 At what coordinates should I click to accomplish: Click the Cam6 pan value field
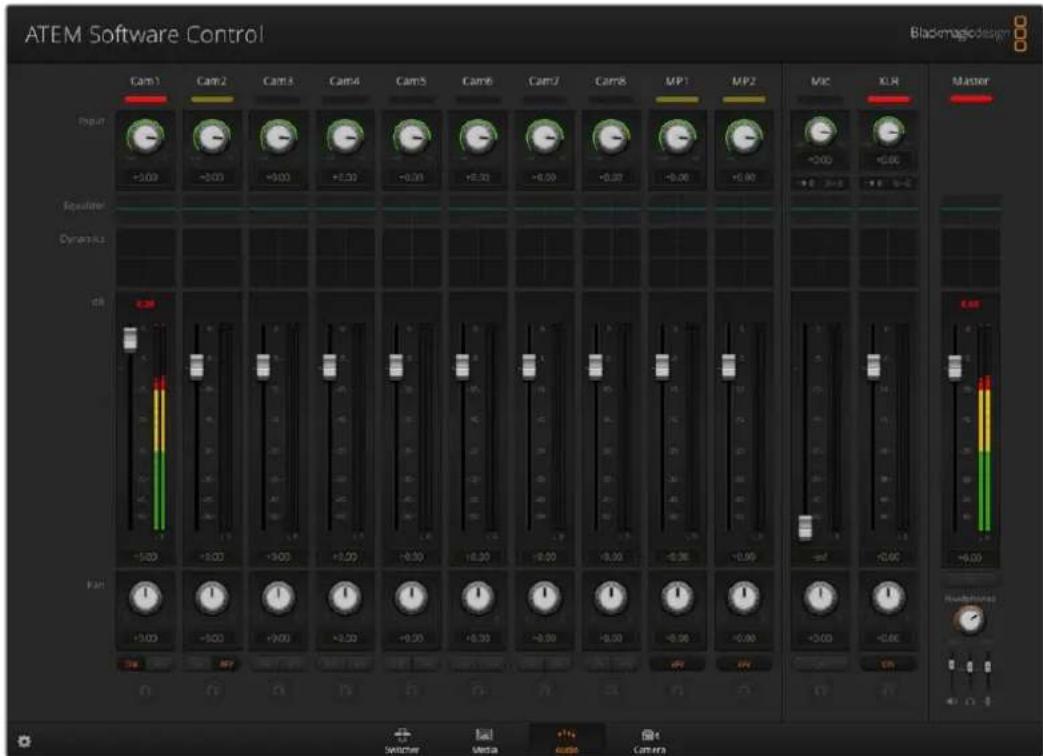pos(478,638)
